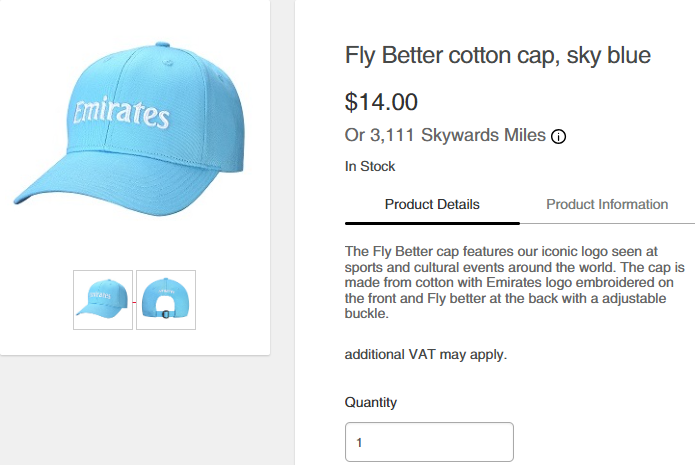
Task: Click the product title 'Fly Better cotton cap'
Action: click(x=497, y=56)
